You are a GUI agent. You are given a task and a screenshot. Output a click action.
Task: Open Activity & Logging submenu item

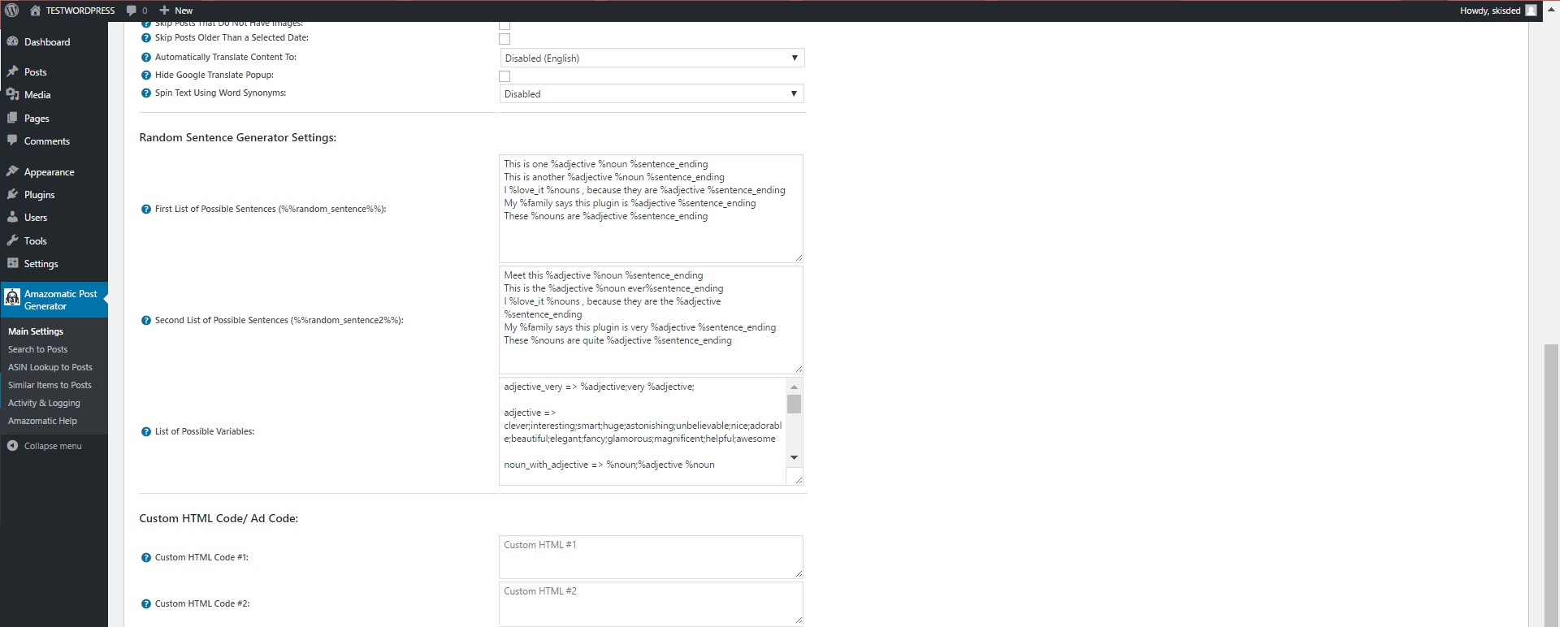[x=44, y=403]
